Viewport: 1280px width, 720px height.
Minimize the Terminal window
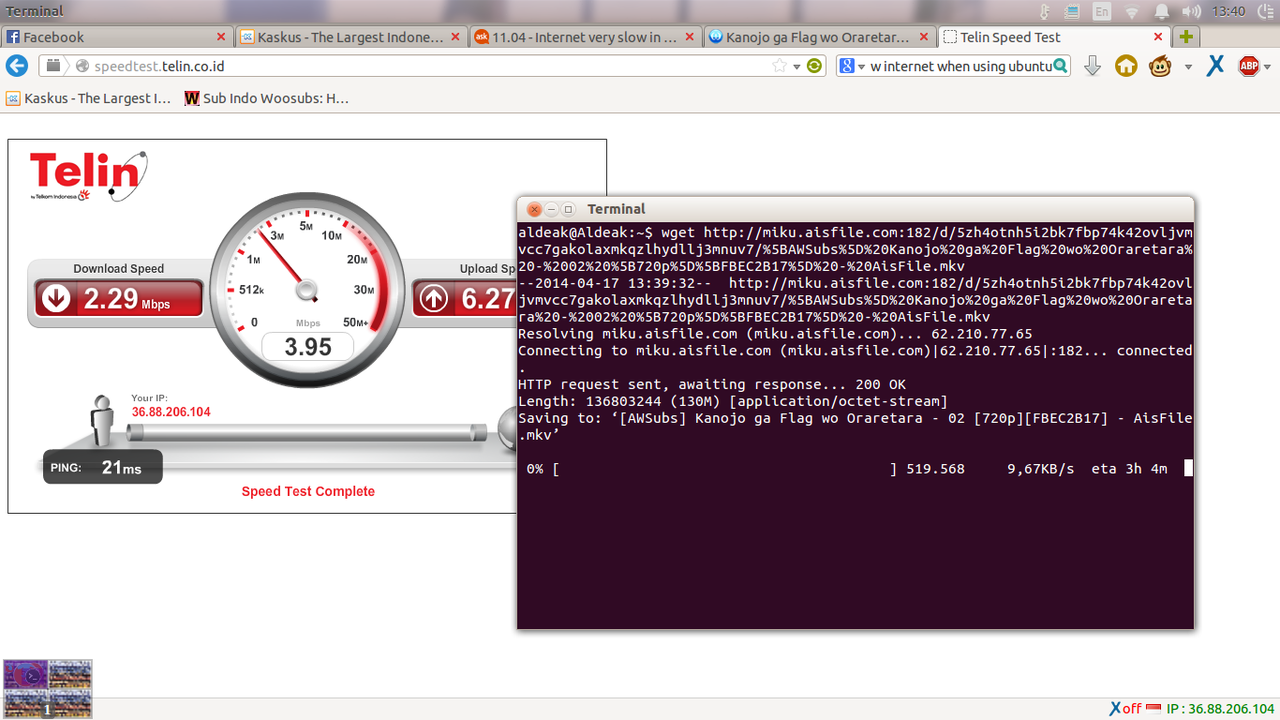(551, 209)
